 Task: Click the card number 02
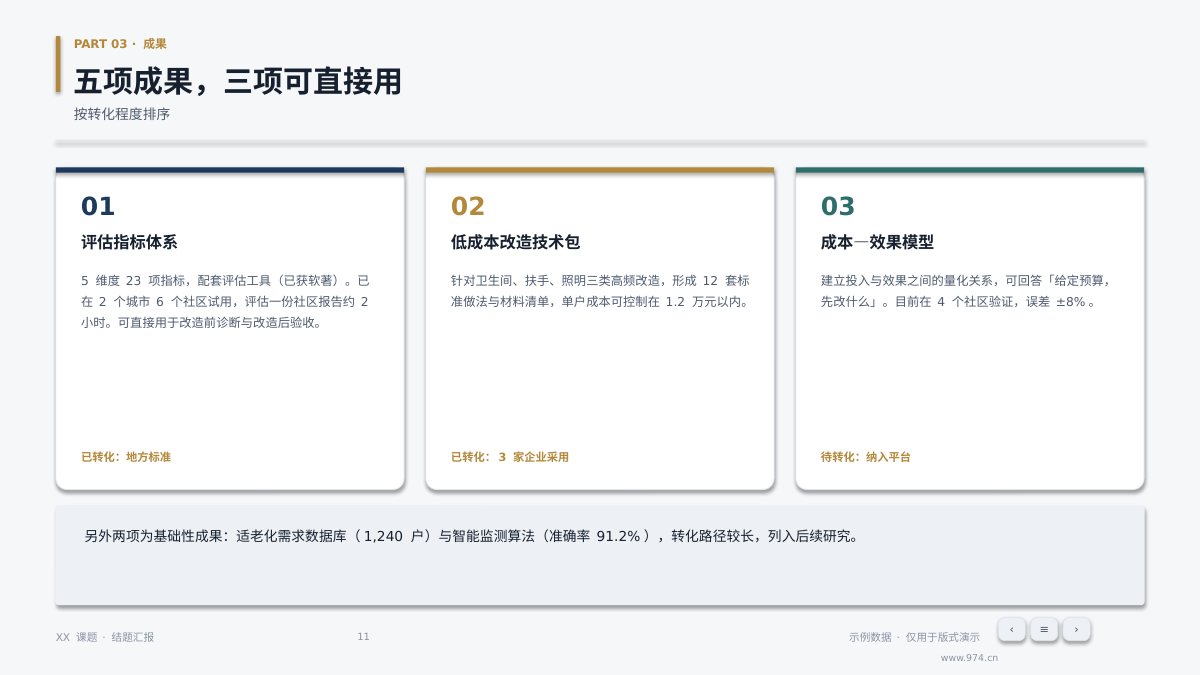(x=468, y=206)
